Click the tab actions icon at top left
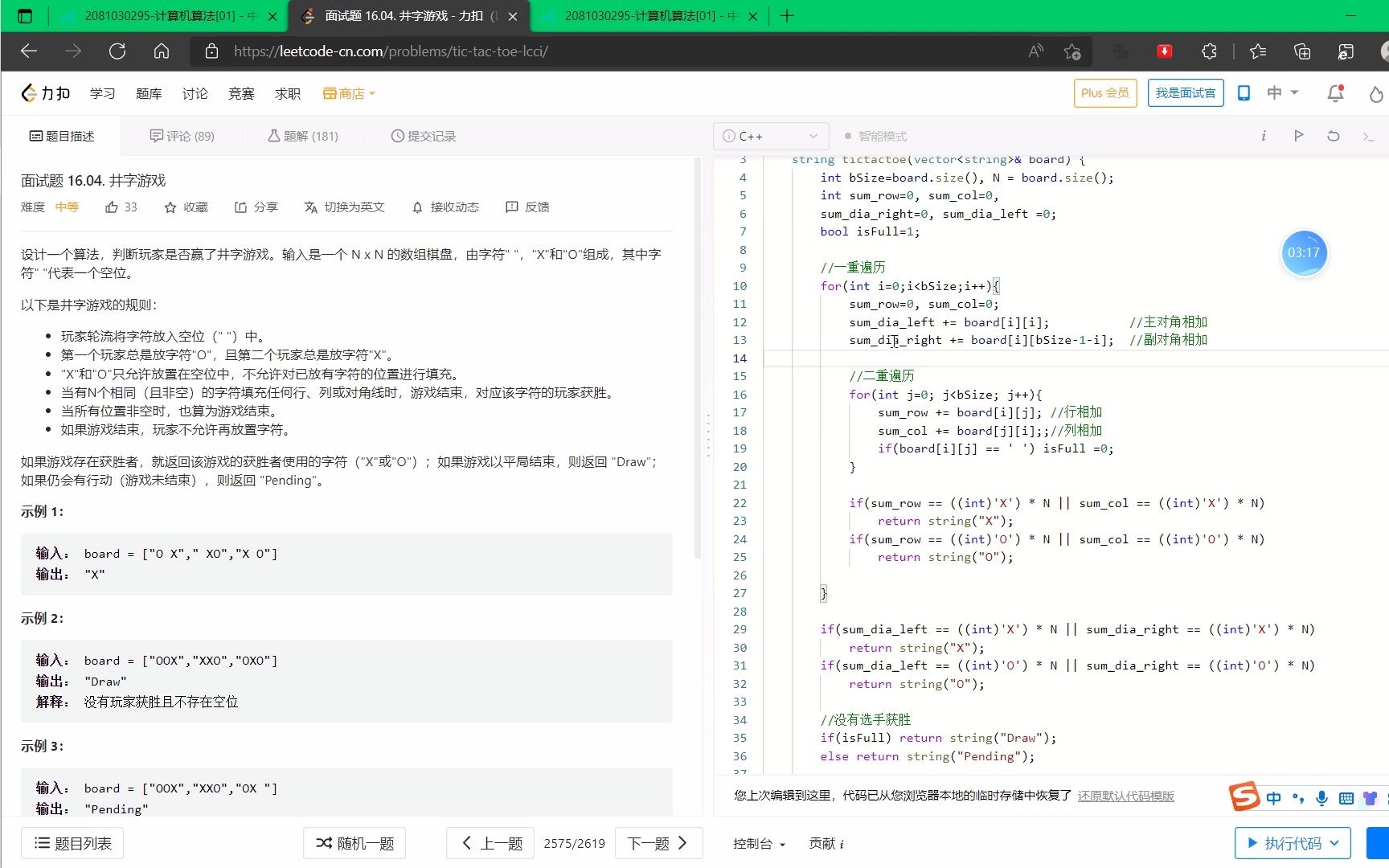1389x868 pixels. (x=25, y=16)
